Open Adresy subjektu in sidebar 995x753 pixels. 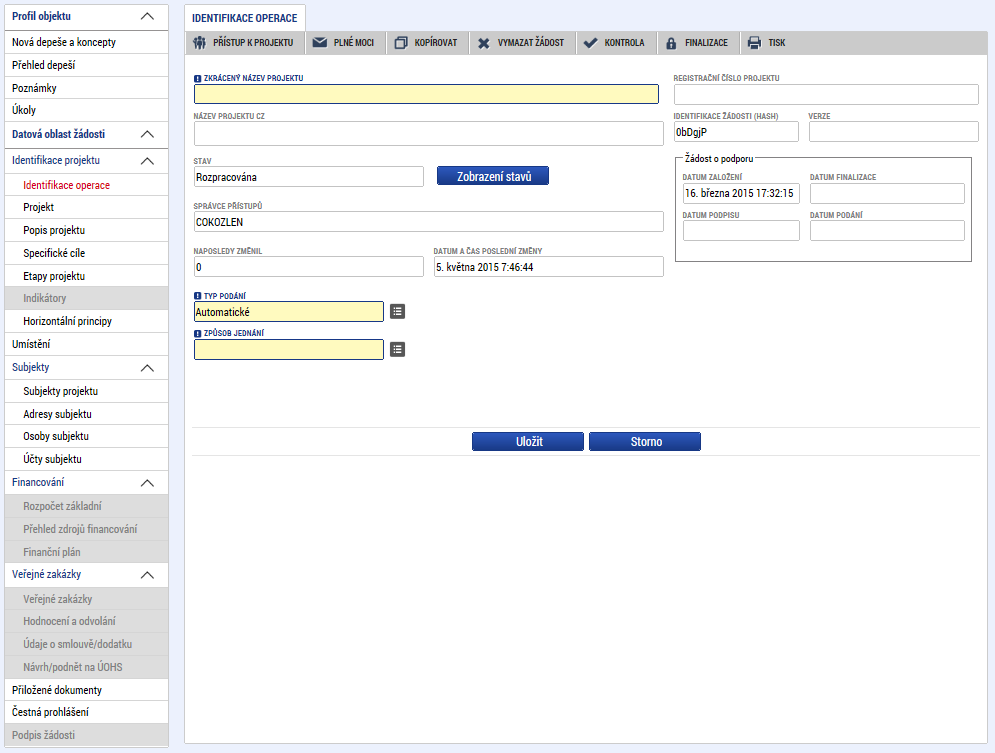(x=86, y=414)
